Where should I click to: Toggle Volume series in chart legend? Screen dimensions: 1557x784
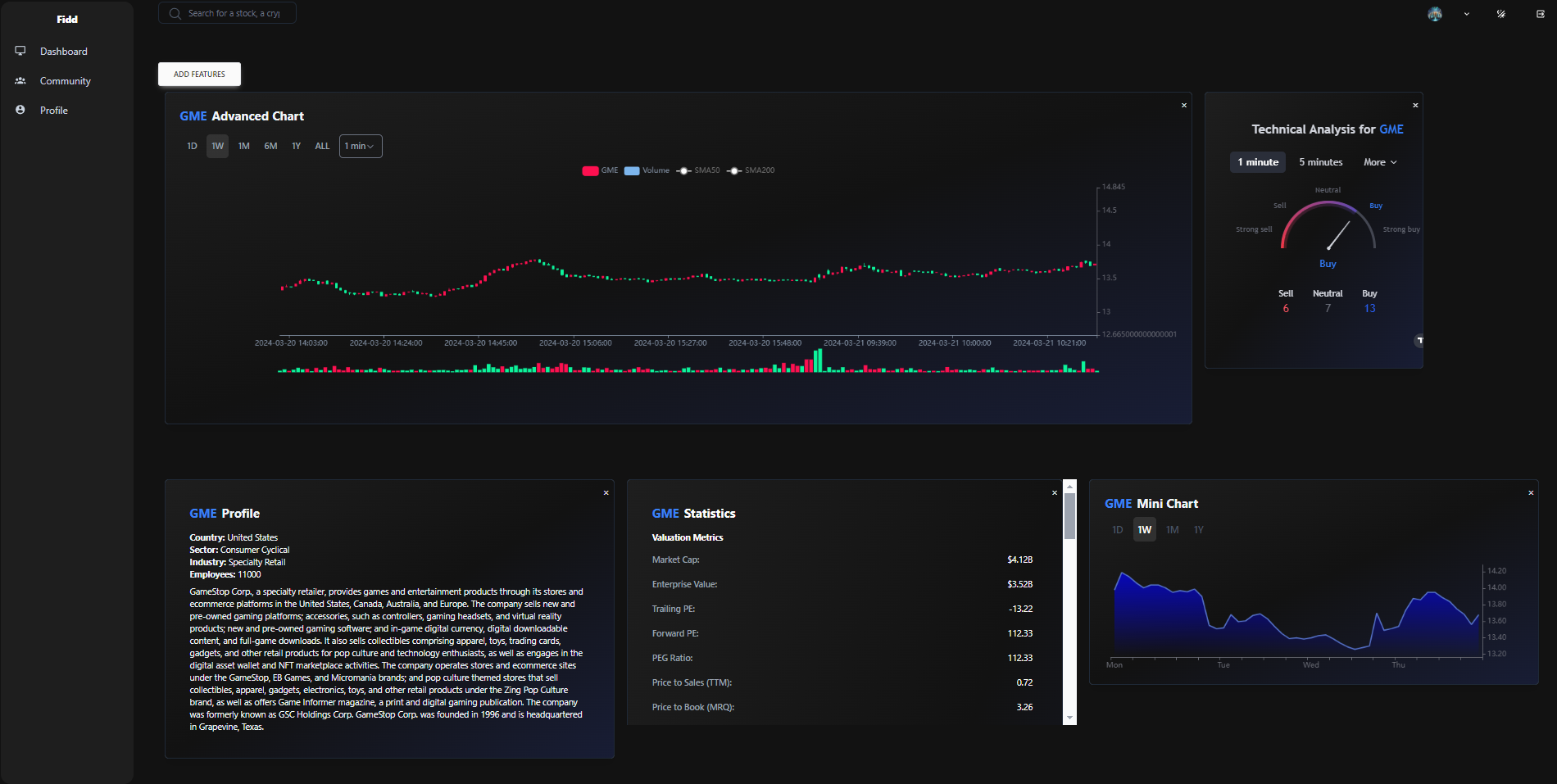click(x=647, y=170)
